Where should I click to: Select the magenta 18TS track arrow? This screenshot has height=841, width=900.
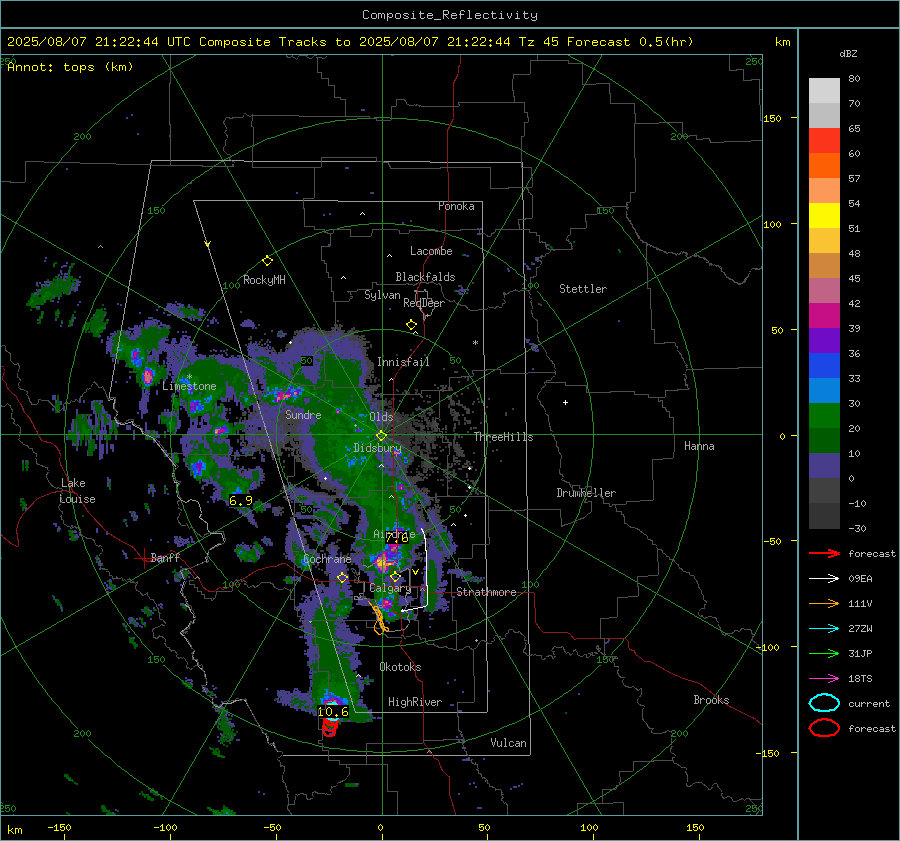coord(824,679)
